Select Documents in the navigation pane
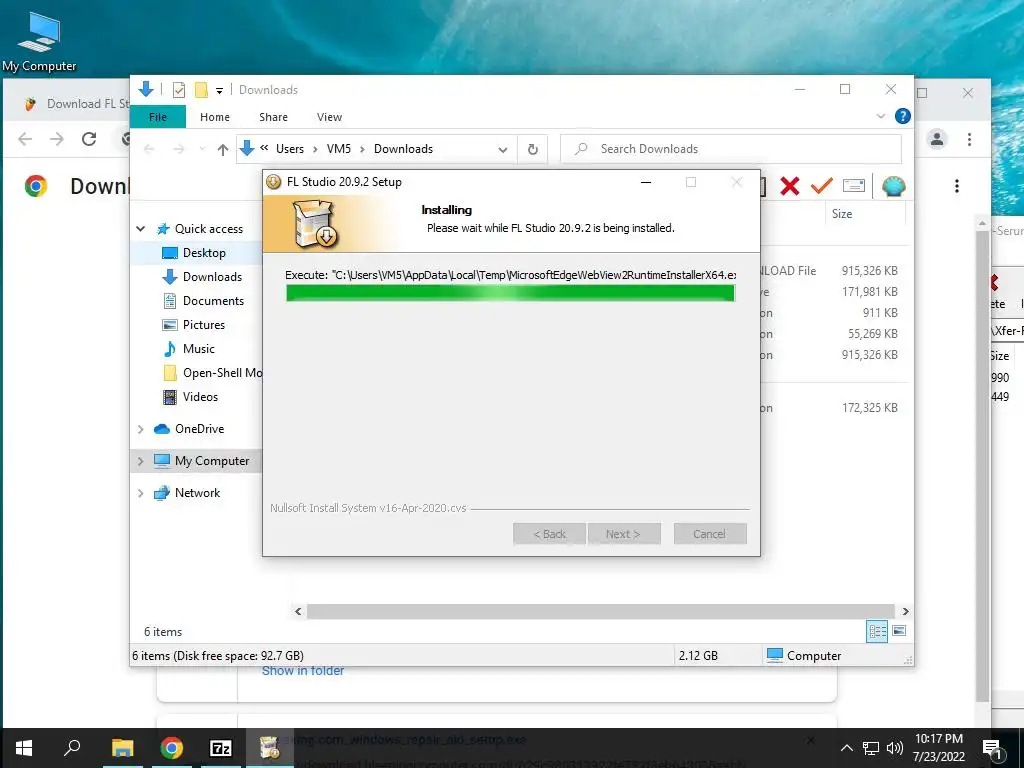Screen dimensions: 1024x768 213,301
